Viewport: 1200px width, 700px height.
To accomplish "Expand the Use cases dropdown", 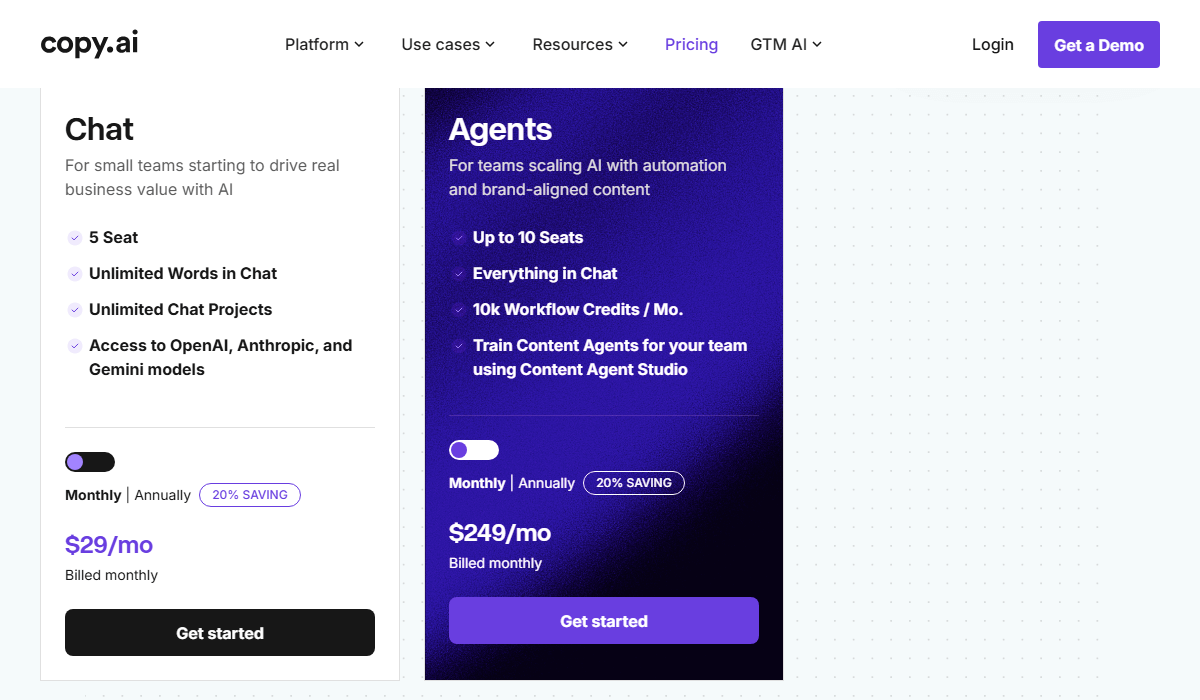I will (x=448, y=44).
